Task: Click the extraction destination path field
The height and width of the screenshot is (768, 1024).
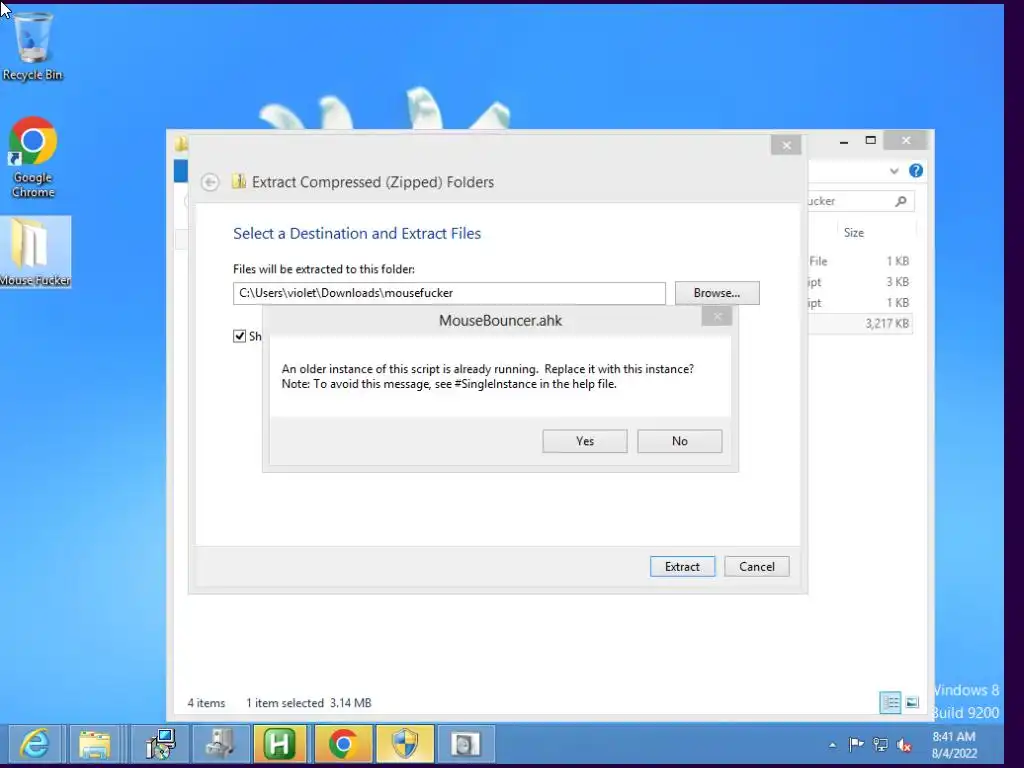Action: pyautogui.click(x=449, y=293)
